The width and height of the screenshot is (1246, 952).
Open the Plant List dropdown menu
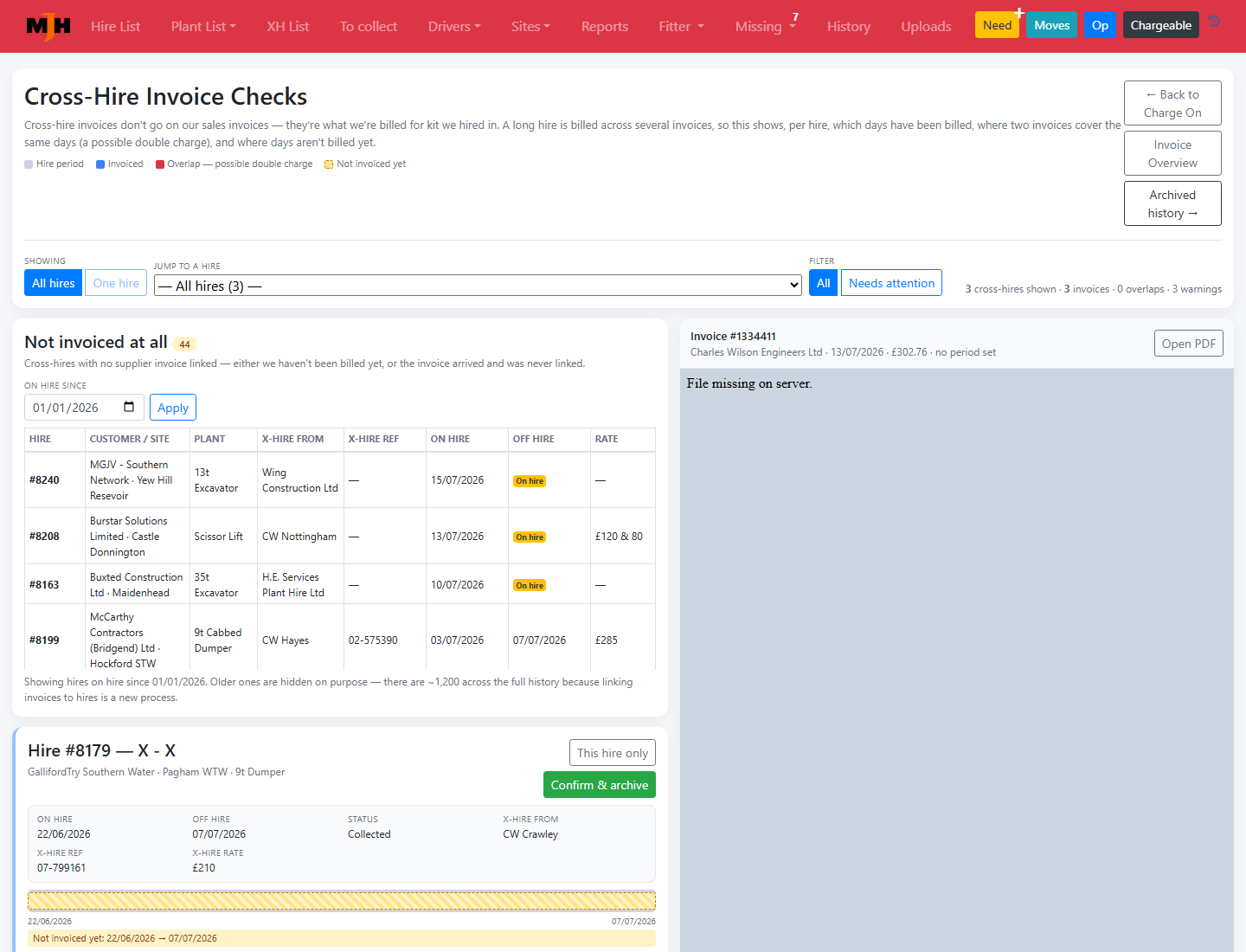click(203, 26)
